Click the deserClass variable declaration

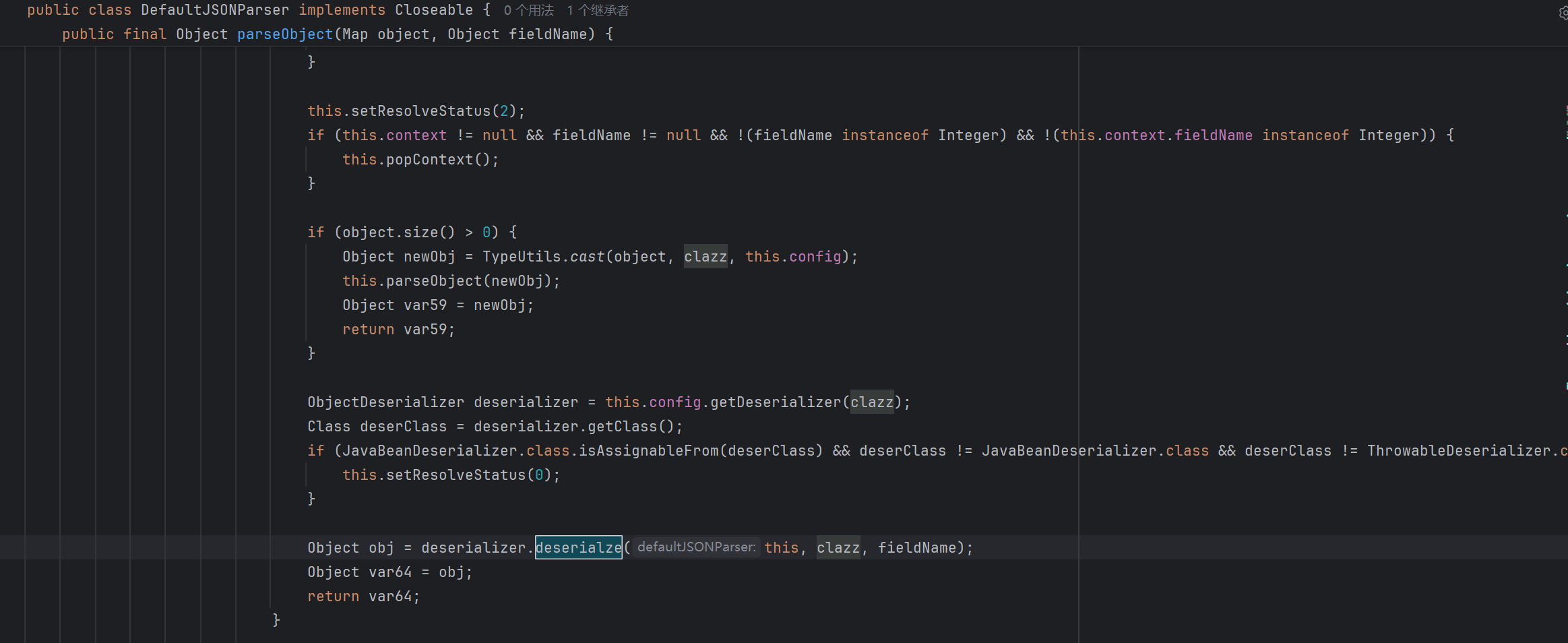pyautogui.click(x=403, y=427)
